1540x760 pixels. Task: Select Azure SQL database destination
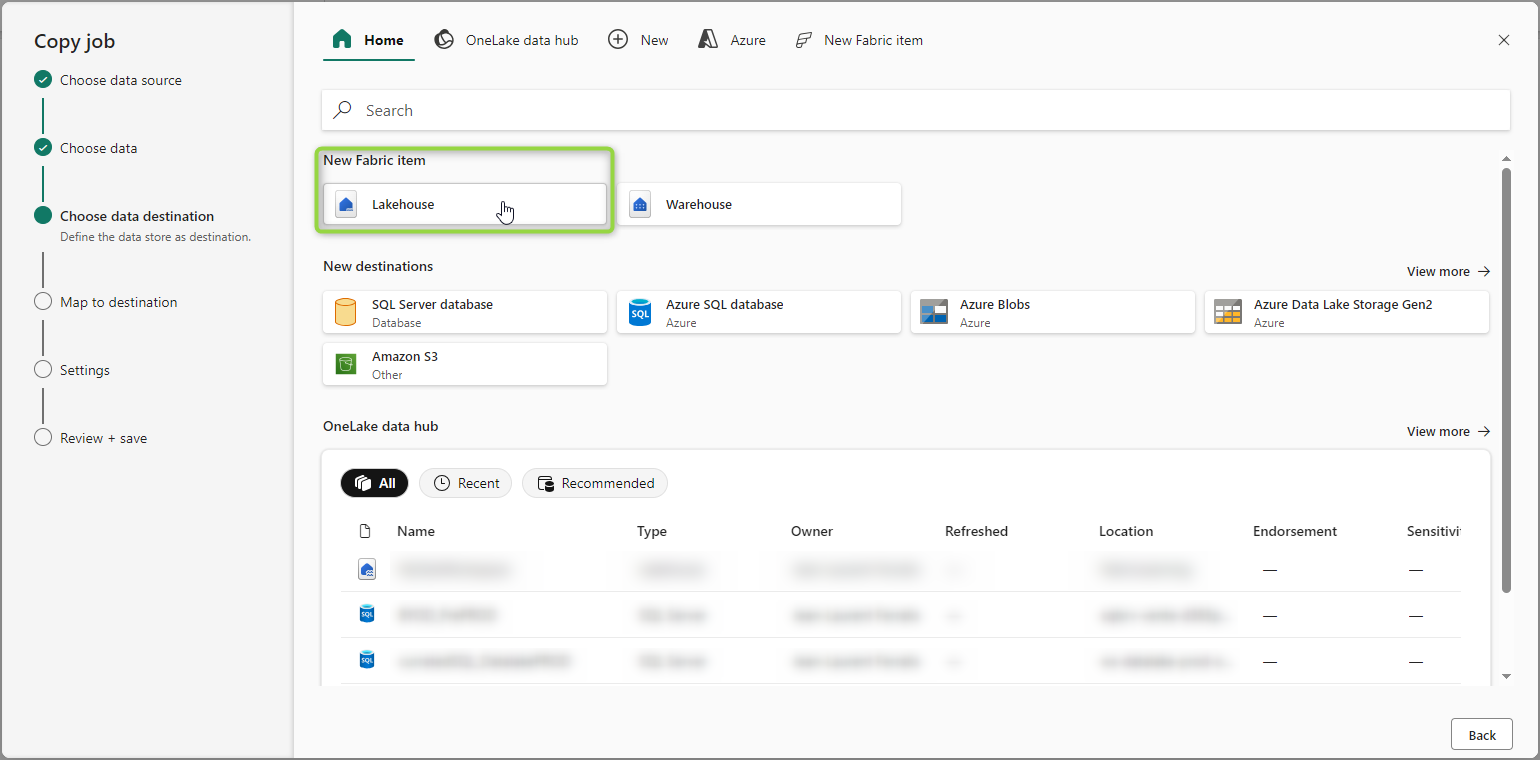point(759,312)
